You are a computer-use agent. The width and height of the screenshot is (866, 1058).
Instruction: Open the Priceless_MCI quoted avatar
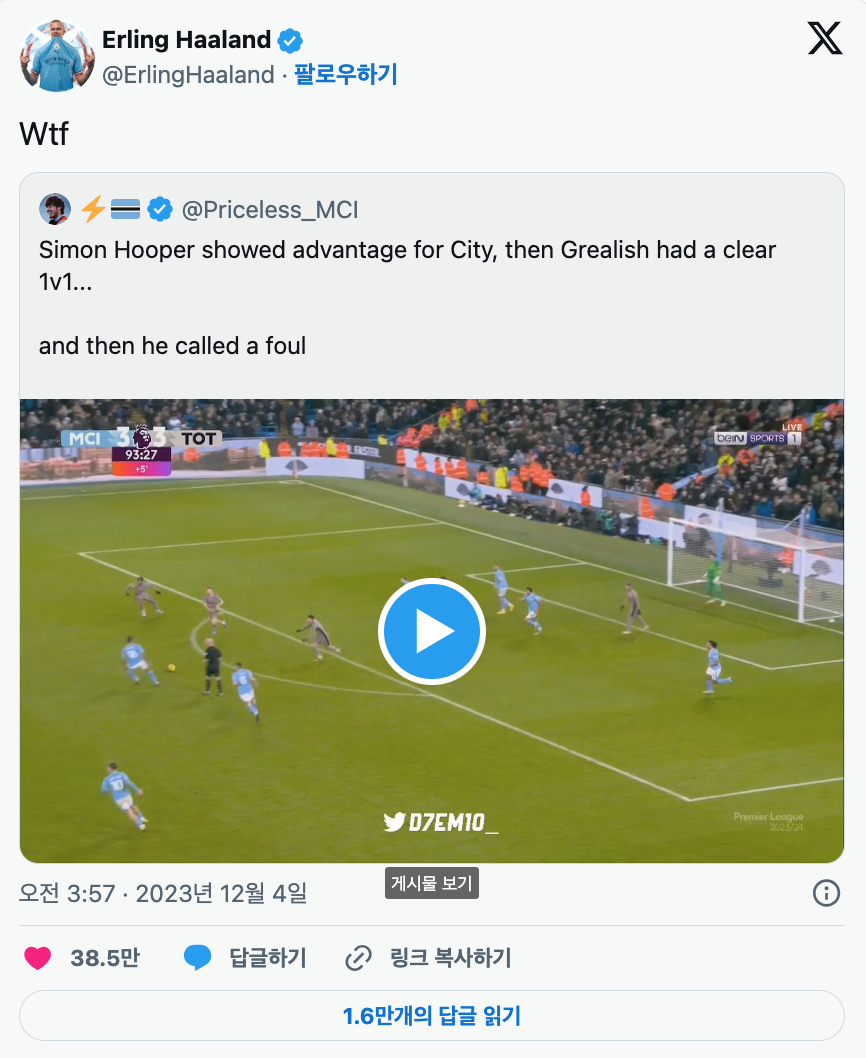[x=55, y=209]
